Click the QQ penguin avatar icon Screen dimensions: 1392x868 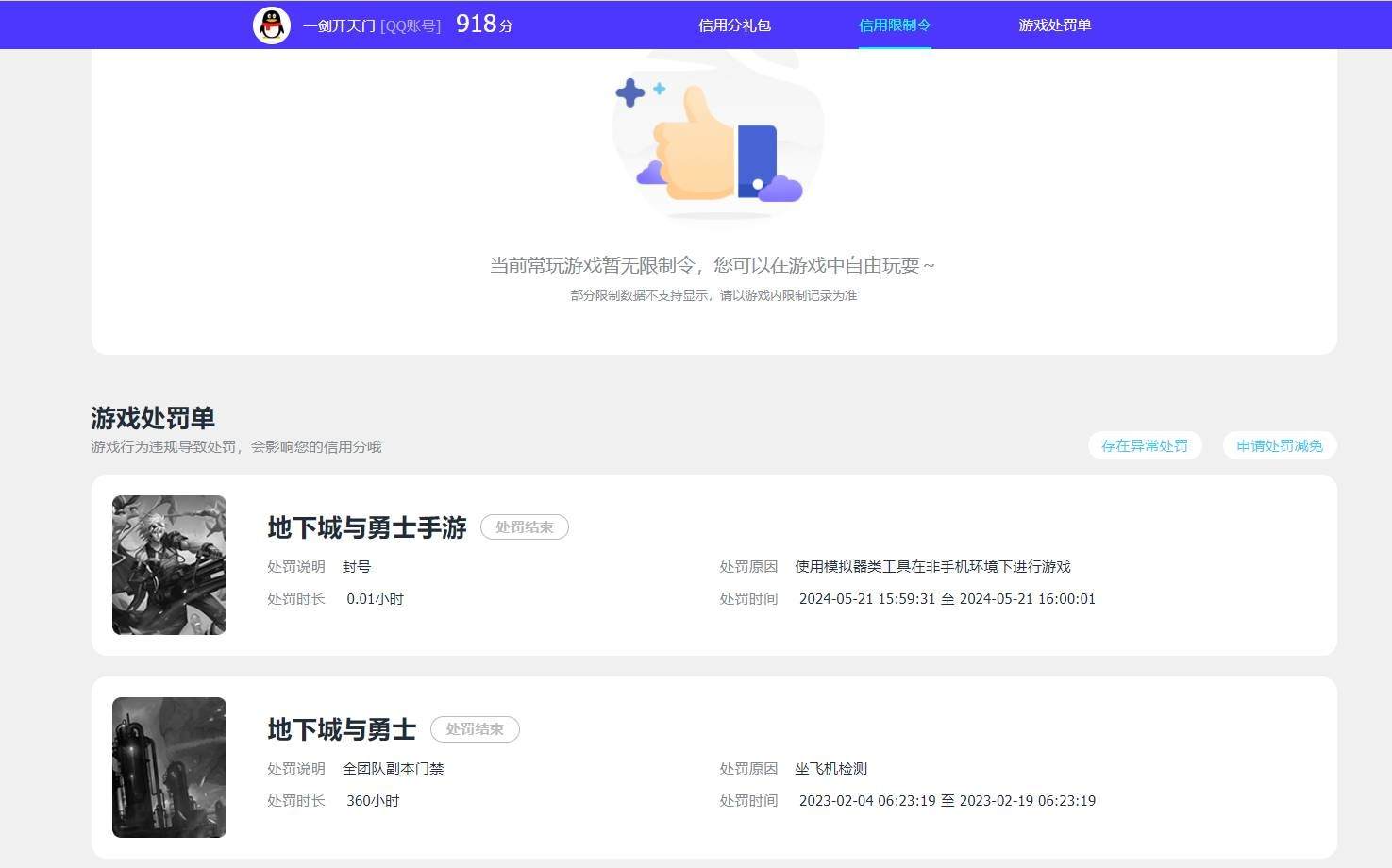tap(272, 25)
